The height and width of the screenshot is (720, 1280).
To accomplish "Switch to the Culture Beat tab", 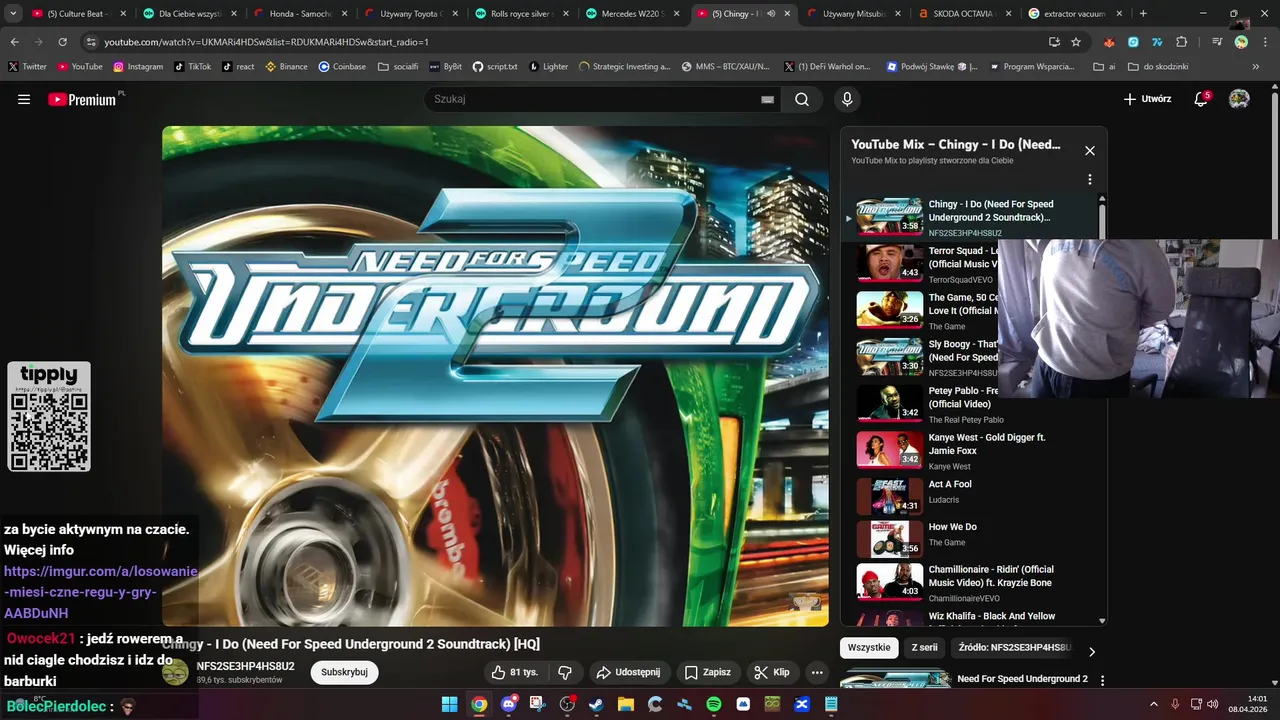I will click(79, 14).
